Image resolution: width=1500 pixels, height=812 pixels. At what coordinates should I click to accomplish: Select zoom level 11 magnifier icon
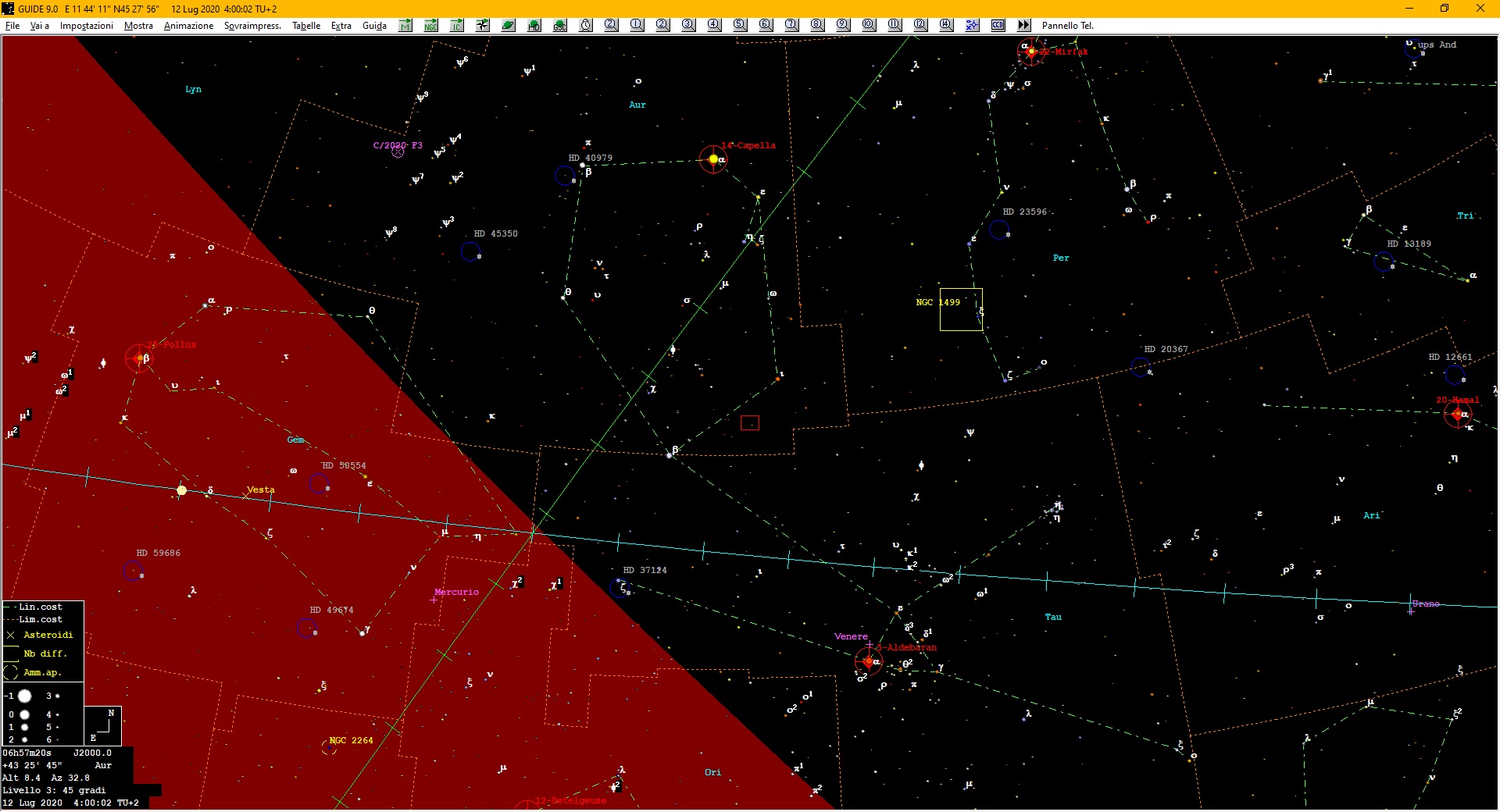click(x=895, y=25)
